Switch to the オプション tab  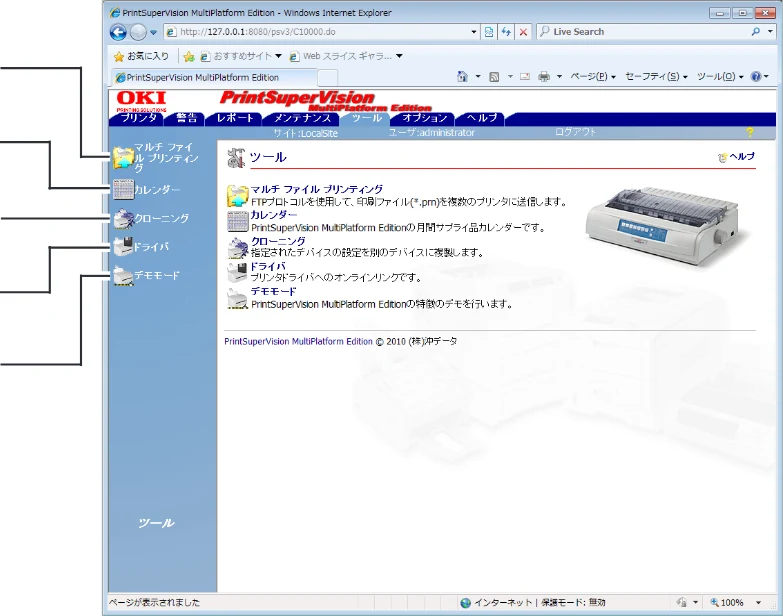click(x=424, y=118)
